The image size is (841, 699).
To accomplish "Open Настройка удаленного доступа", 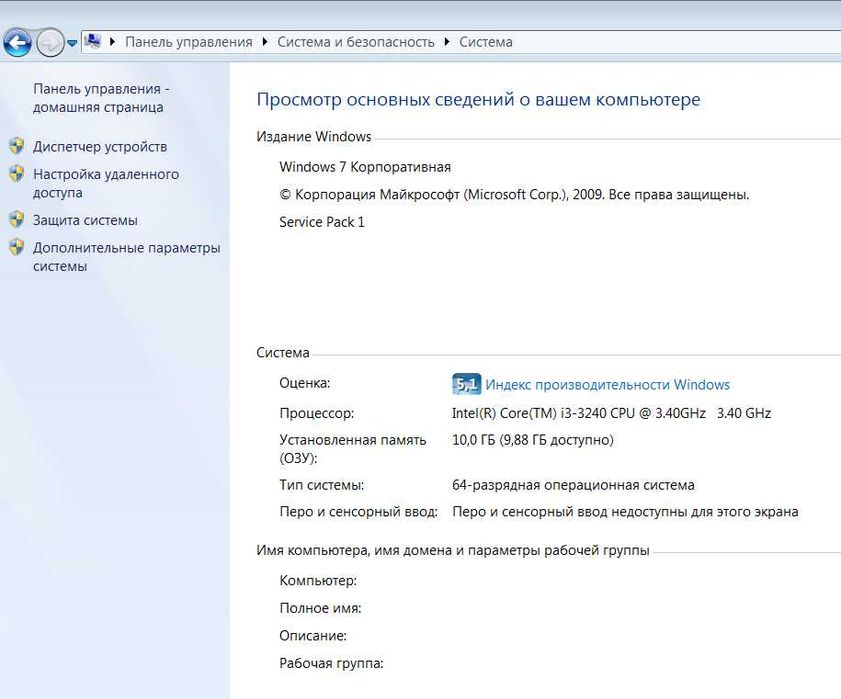I will pos(106,183).
